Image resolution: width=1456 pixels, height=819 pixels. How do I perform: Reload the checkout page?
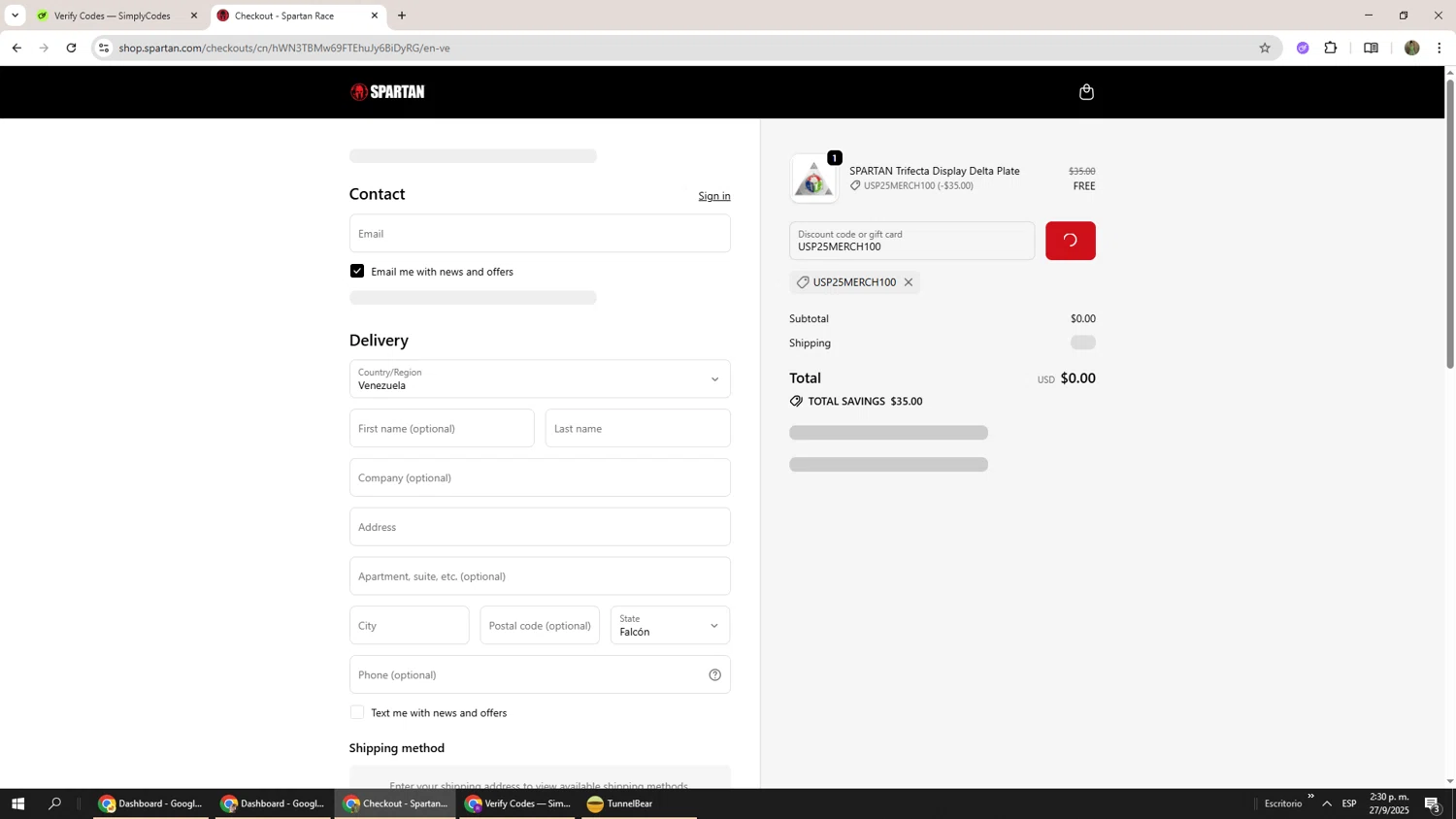[x=71, y=48]
